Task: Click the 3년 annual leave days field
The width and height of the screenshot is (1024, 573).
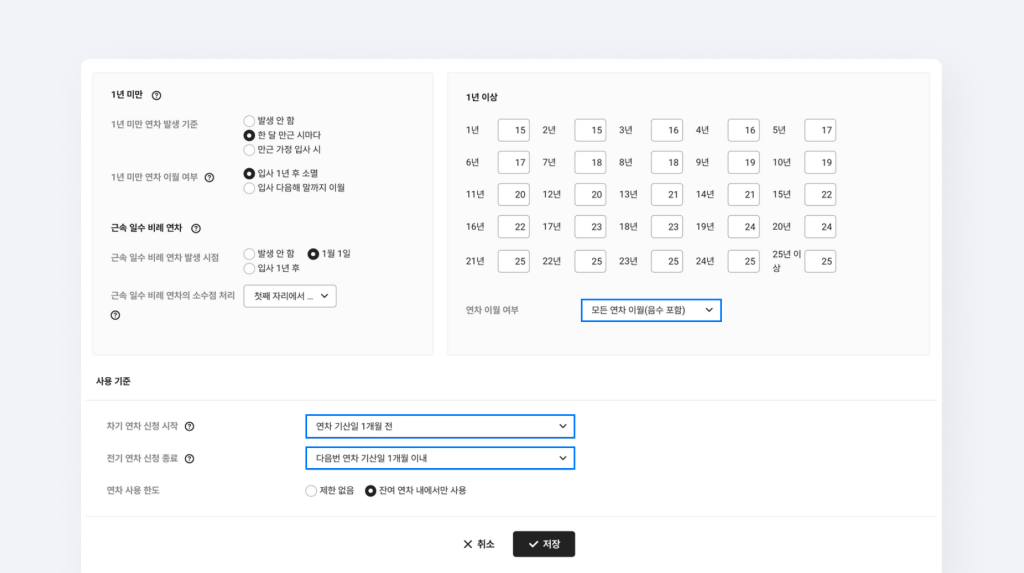Action: pos(667,130)
